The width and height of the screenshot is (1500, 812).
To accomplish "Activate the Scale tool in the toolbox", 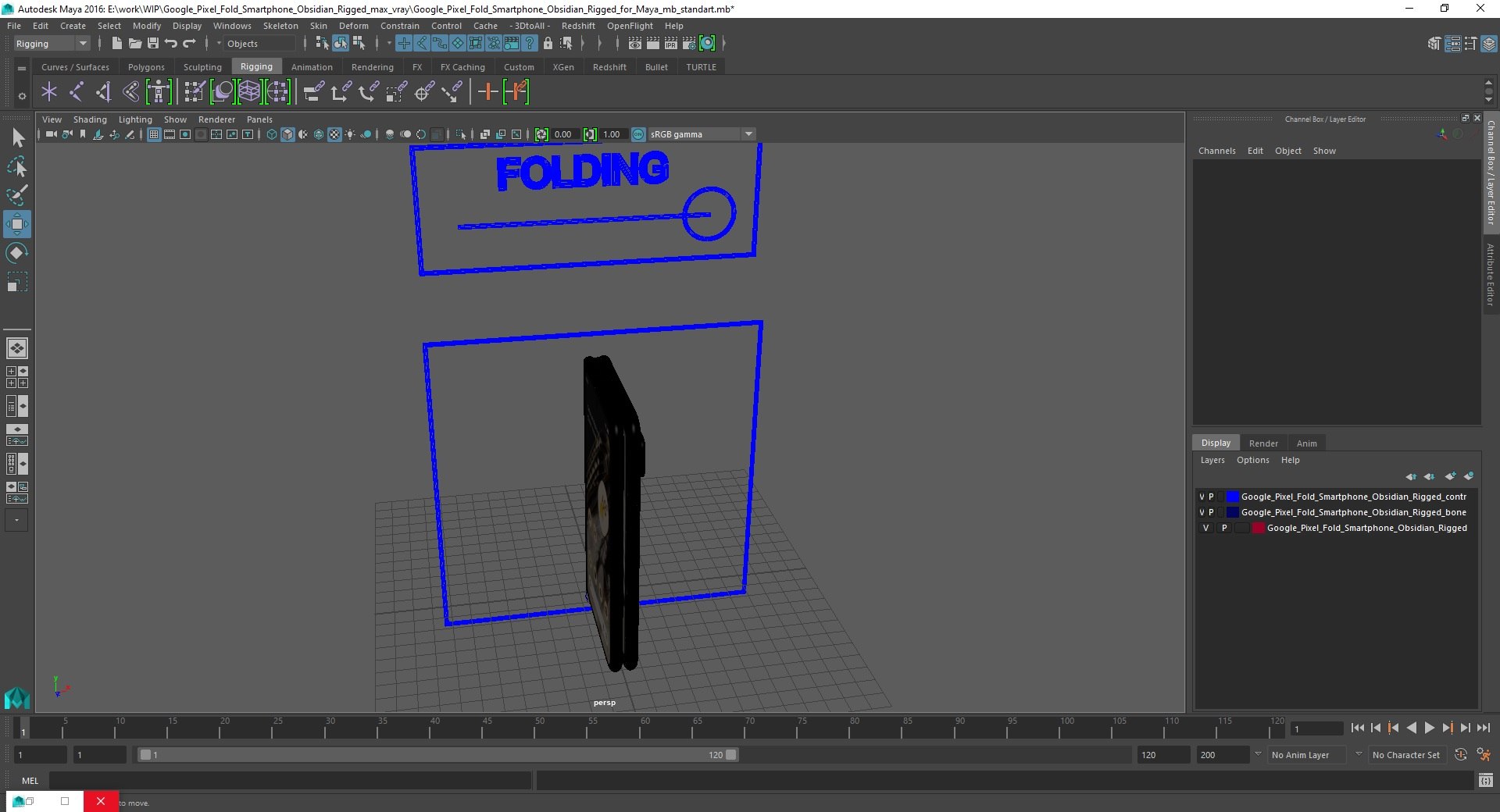I will click(17, 282).
